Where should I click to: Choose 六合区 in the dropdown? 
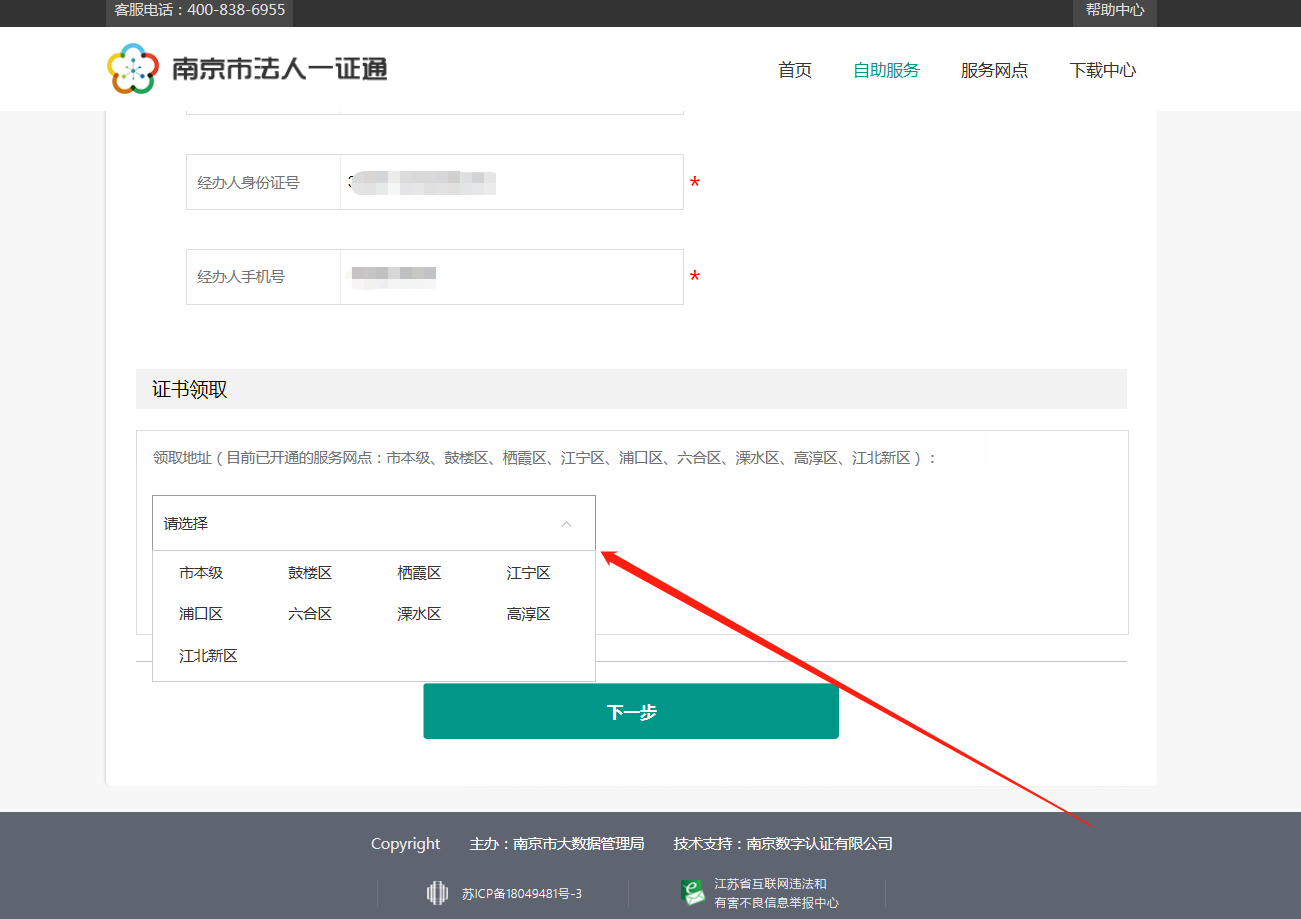tap(310, 614)
